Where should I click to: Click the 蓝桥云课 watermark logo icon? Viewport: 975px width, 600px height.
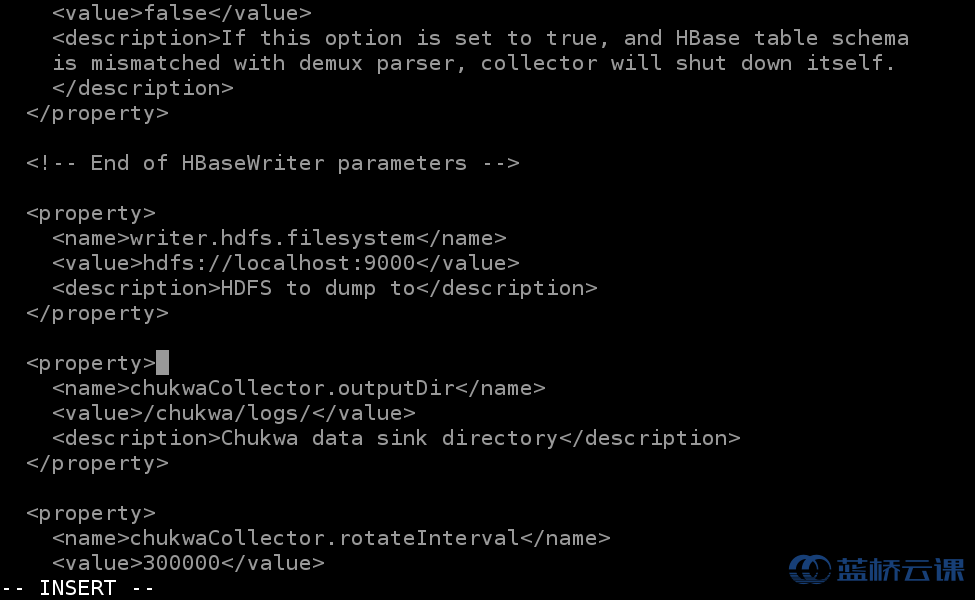(809, 569)
